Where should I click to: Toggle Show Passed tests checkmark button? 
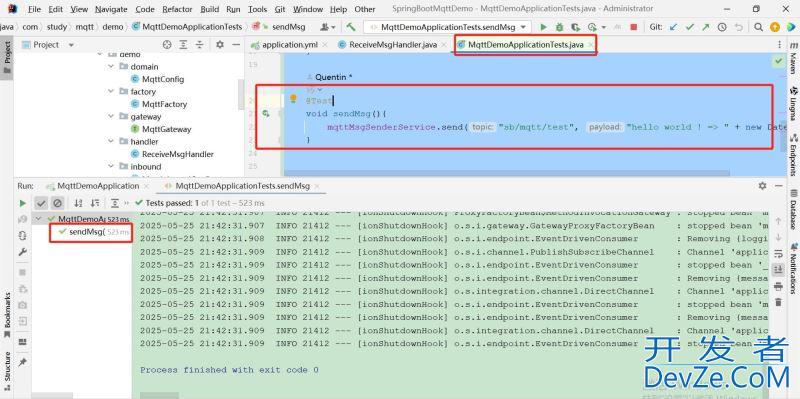pyautogui.click(x=41, y=203)
